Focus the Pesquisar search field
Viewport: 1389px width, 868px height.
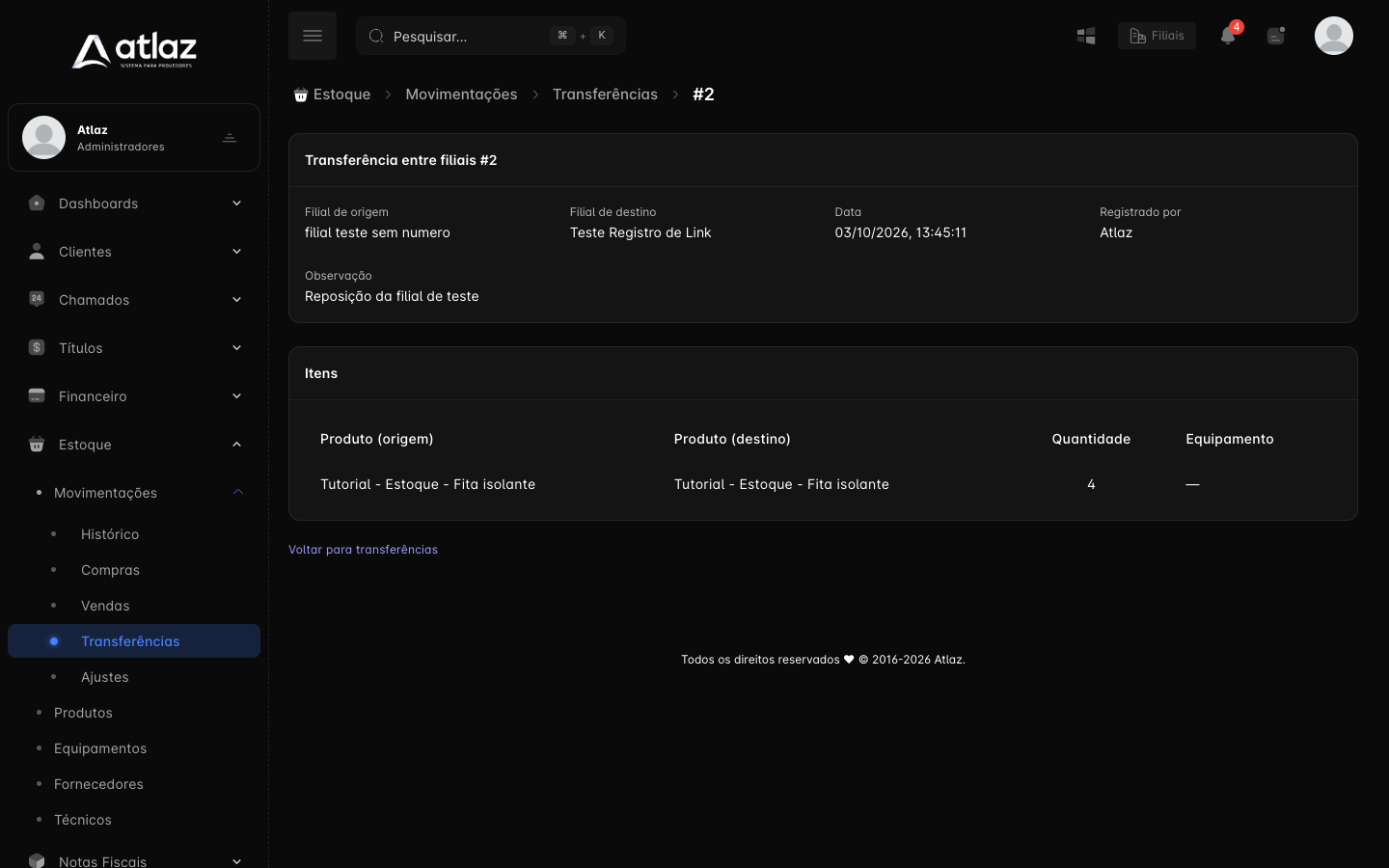(491, 36)
